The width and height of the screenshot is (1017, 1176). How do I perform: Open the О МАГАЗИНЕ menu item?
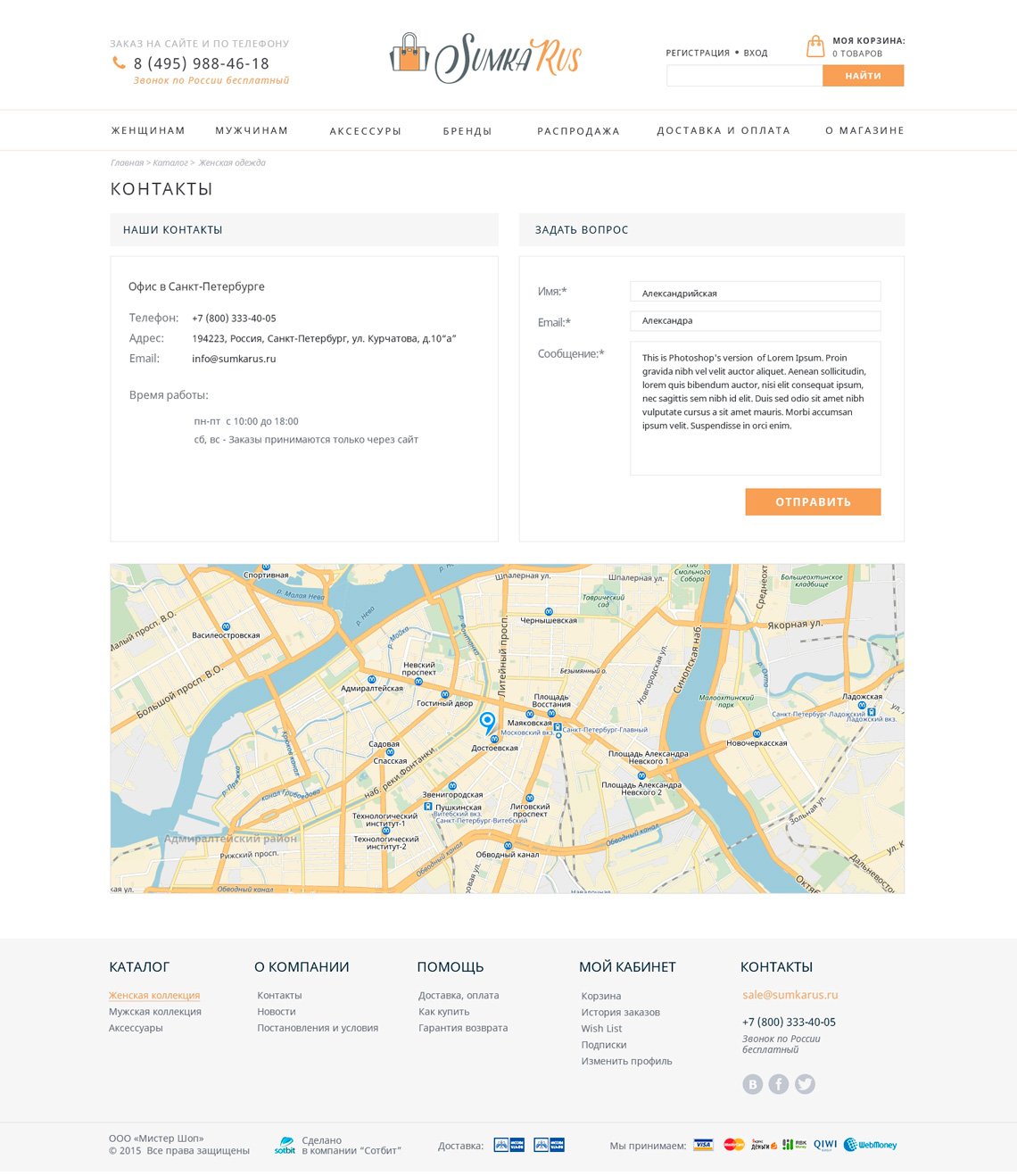(x=864, y=130)
